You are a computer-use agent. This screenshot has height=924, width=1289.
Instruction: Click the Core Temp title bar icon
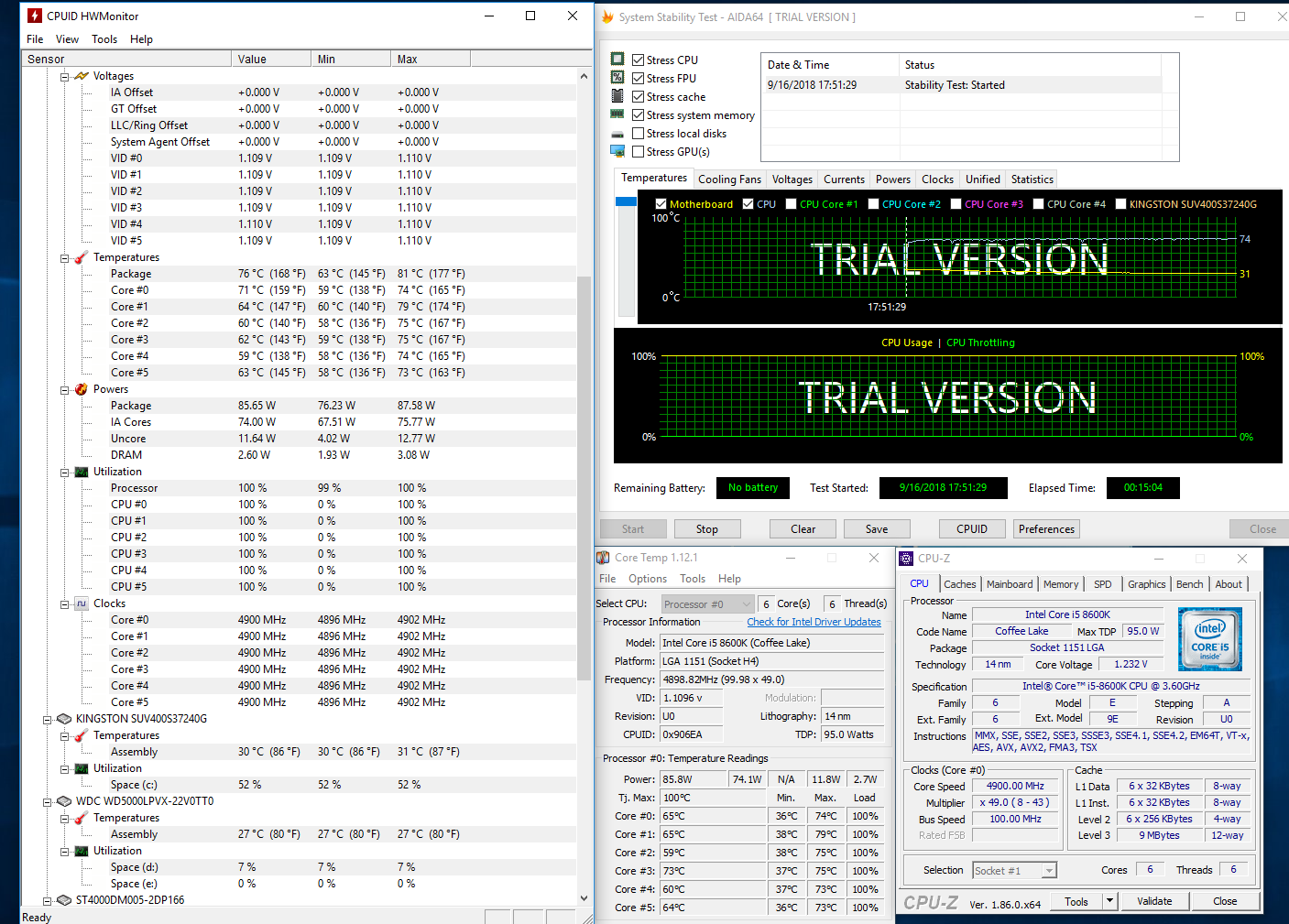603,558
